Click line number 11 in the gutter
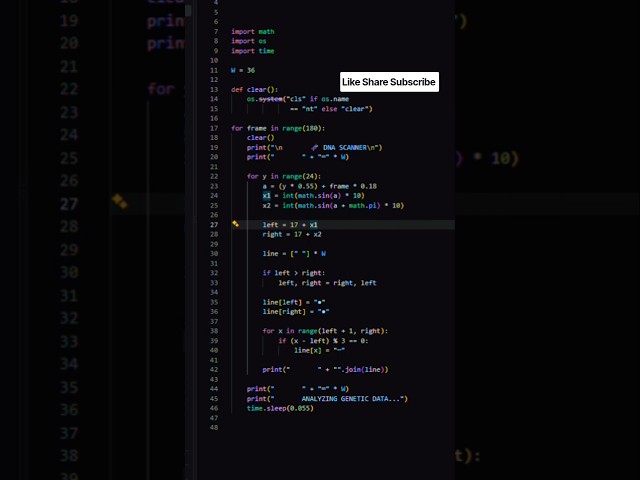Screen dimensions: 640x480 214,70
